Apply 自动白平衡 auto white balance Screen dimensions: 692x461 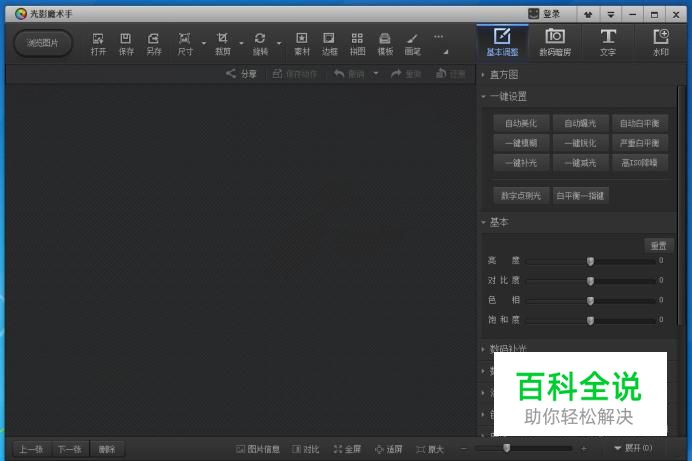639,123
